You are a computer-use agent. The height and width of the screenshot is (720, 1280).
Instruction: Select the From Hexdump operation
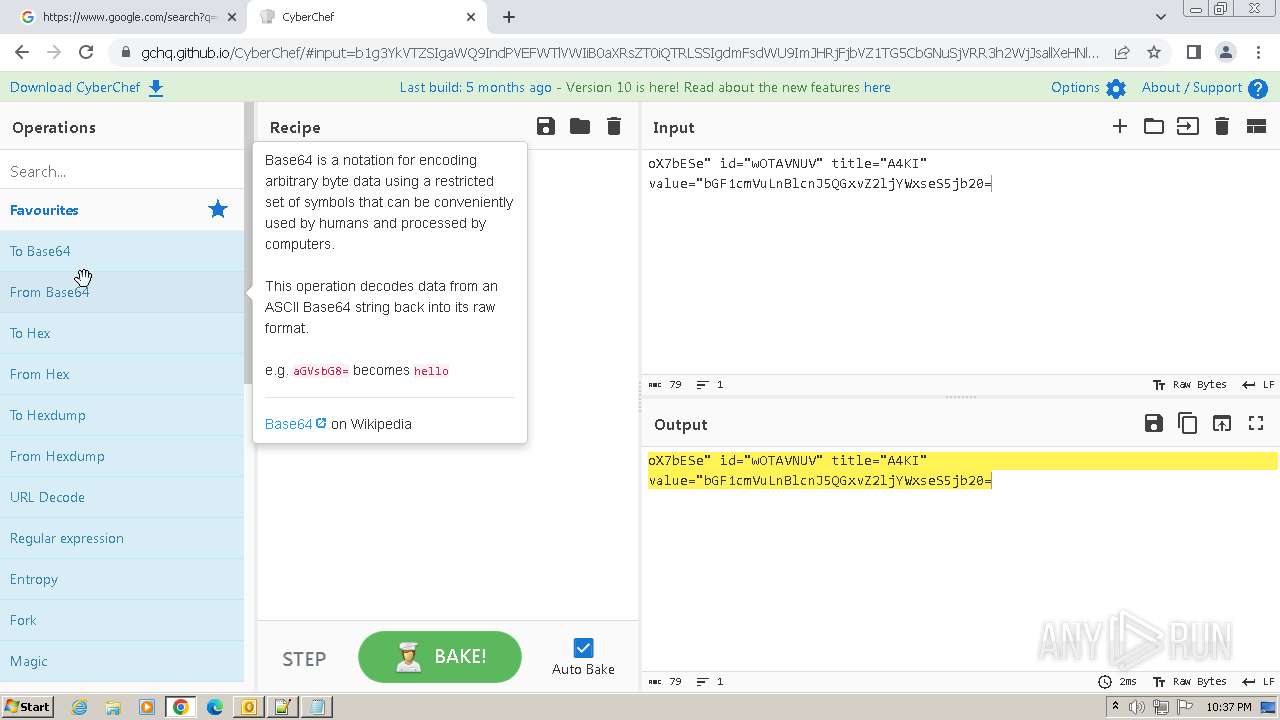(x=122, y=456)
